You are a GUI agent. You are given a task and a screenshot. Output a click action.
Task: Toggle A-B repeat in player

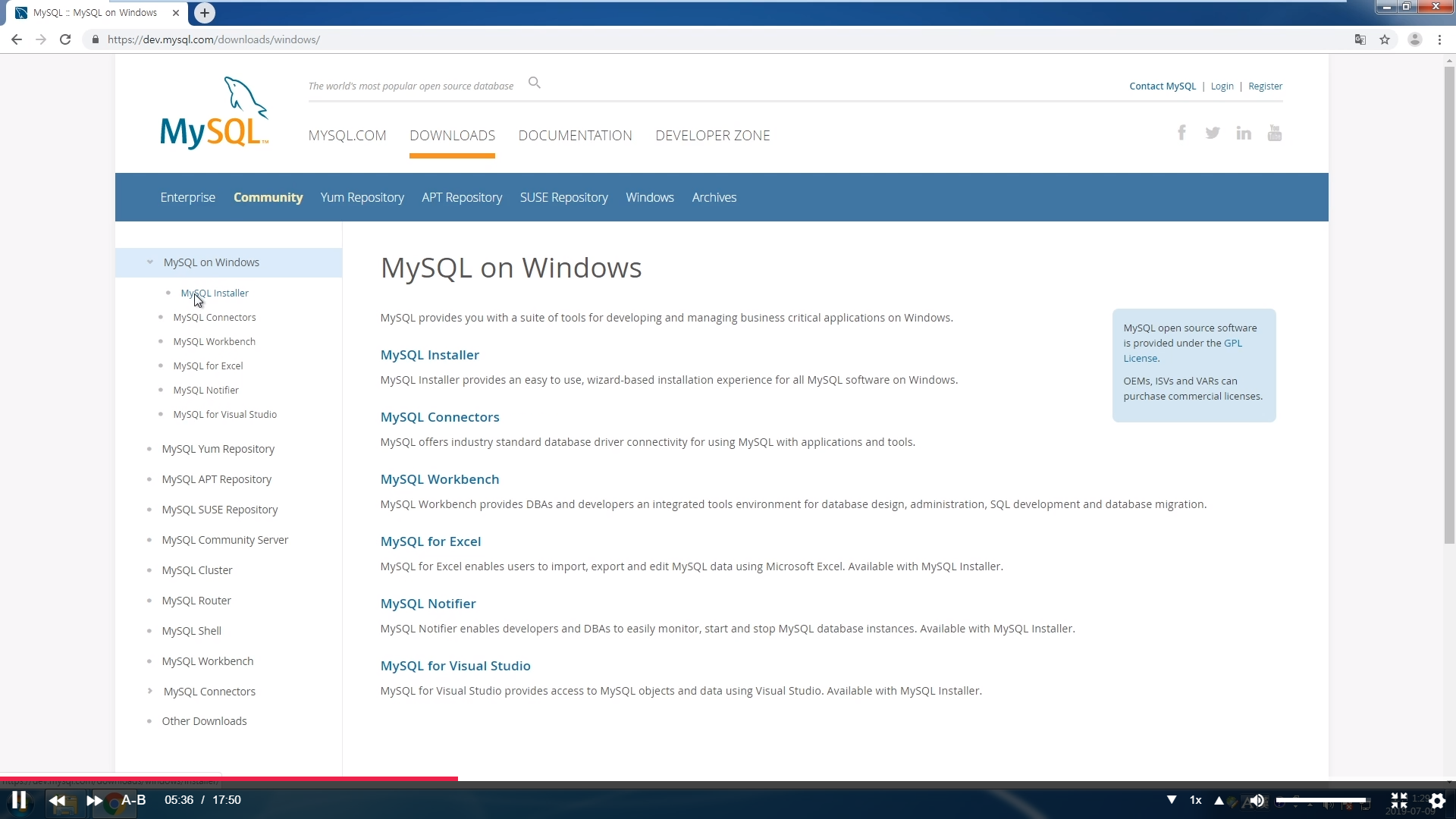pyautogui.click(x=133, y=800)
